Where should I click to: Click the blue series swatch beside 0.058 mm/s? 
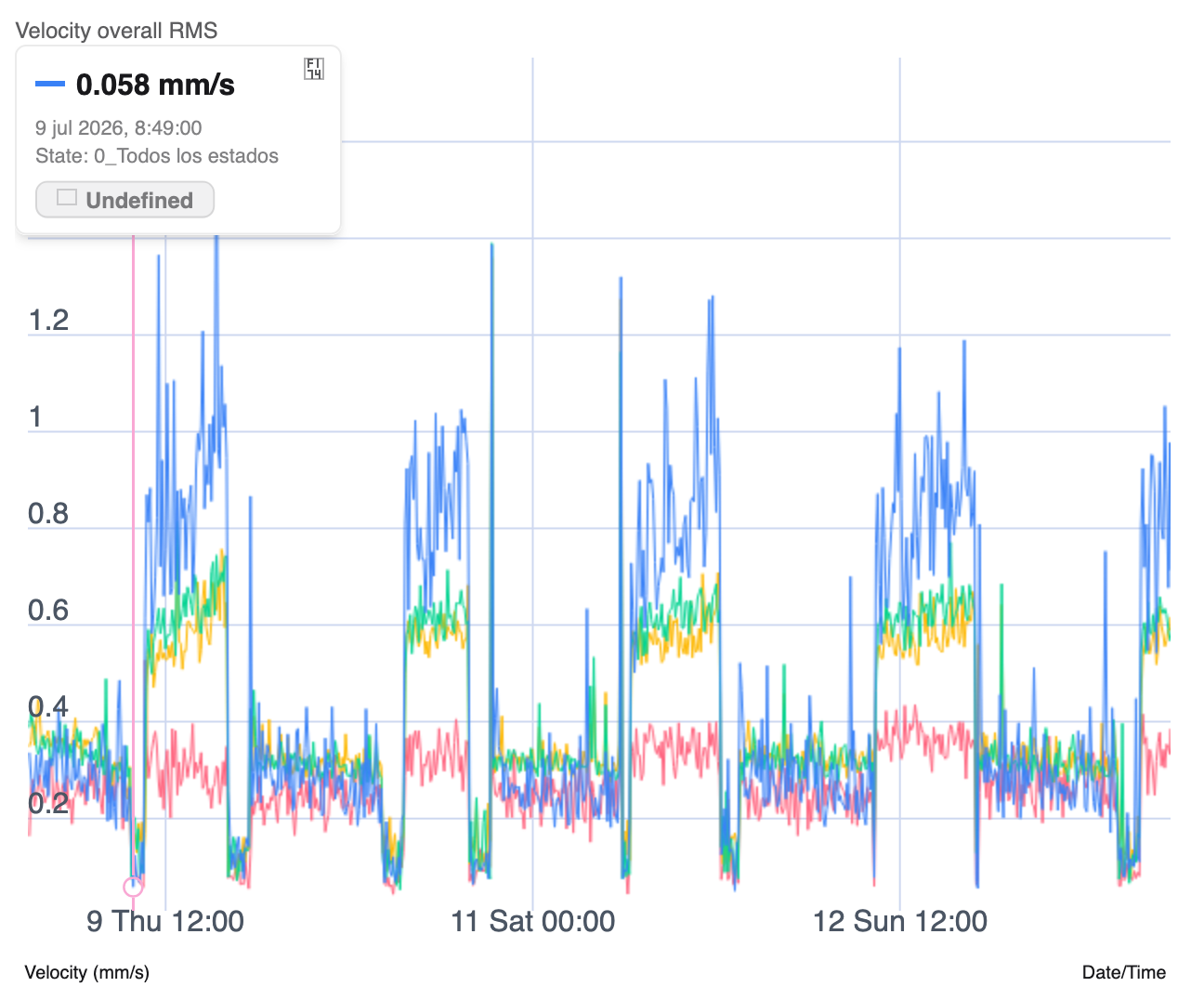click(49, 85)
